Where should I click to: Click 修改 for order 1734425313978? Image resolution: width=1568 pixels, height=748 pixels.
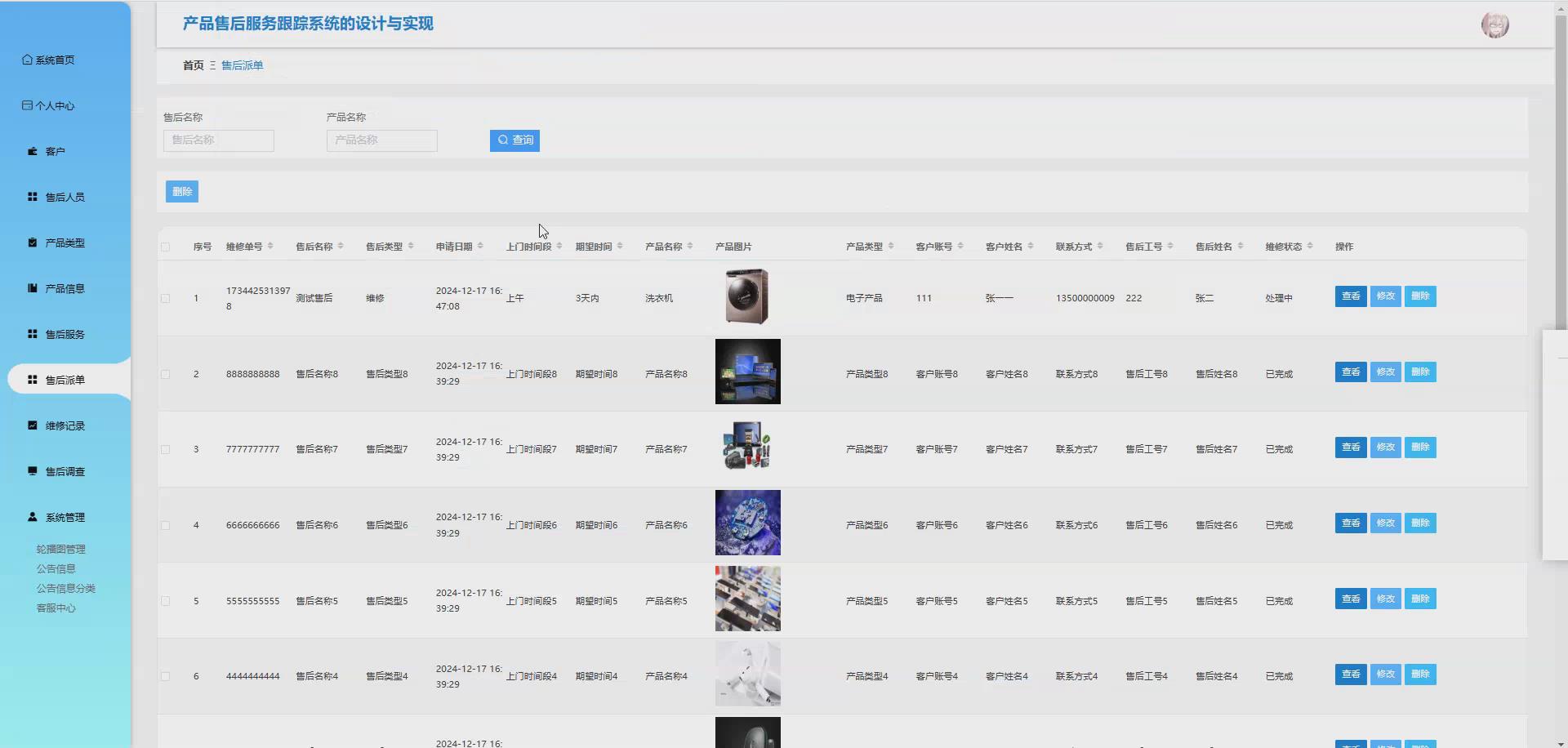[1386, 296]
